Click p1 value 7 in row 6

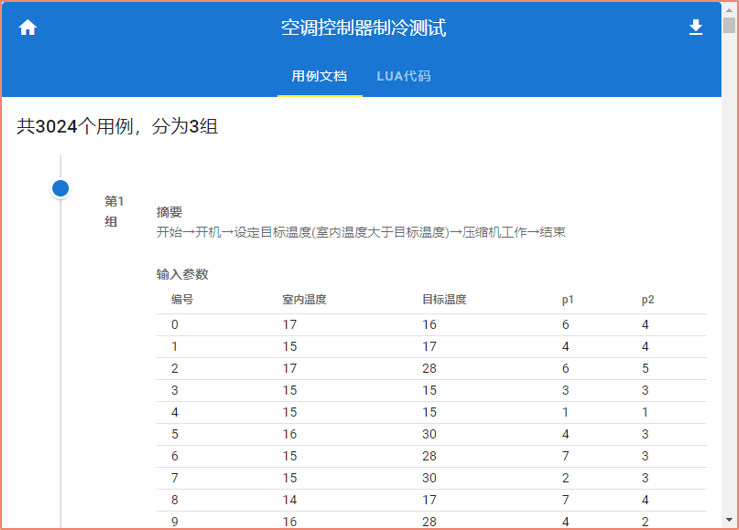pyautogui.click(x=566, y=456)
